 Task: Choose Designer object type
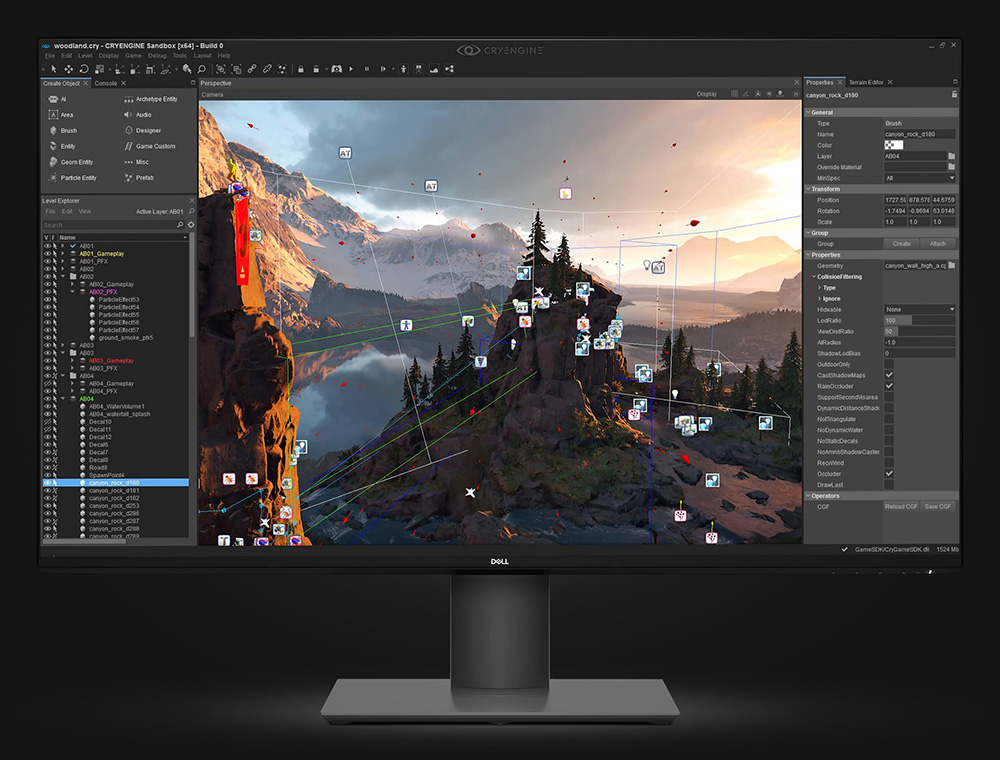click(142, 131)
